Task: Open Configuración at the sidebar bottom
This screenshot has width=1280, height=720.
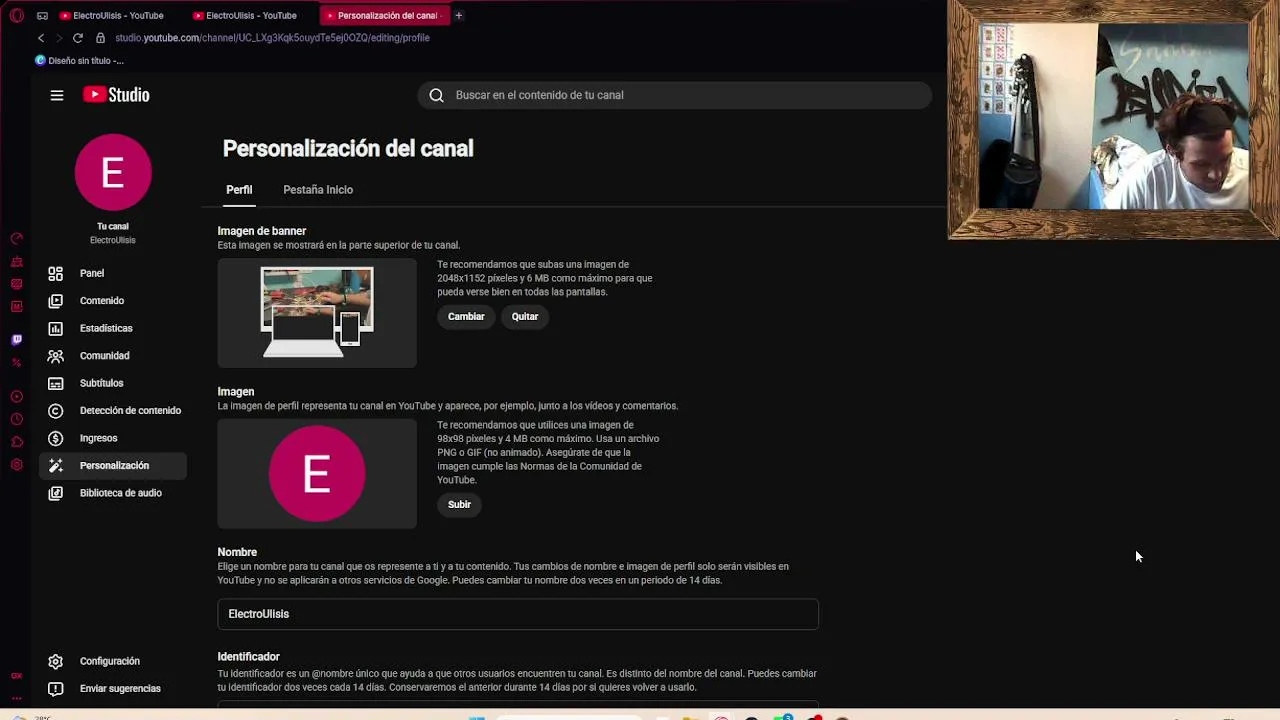Action: 113,661
